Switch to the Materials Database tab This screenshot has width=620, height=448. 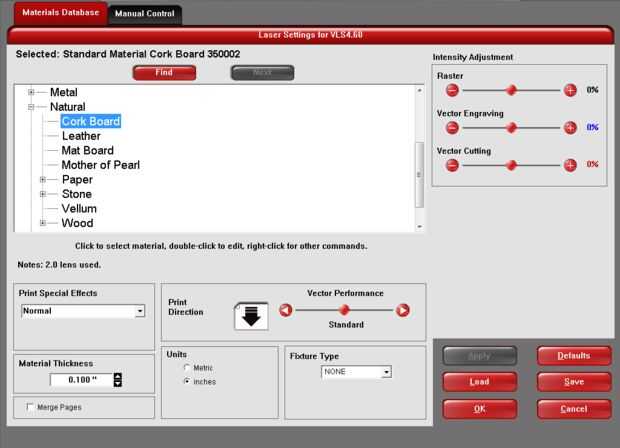(60, 13)
